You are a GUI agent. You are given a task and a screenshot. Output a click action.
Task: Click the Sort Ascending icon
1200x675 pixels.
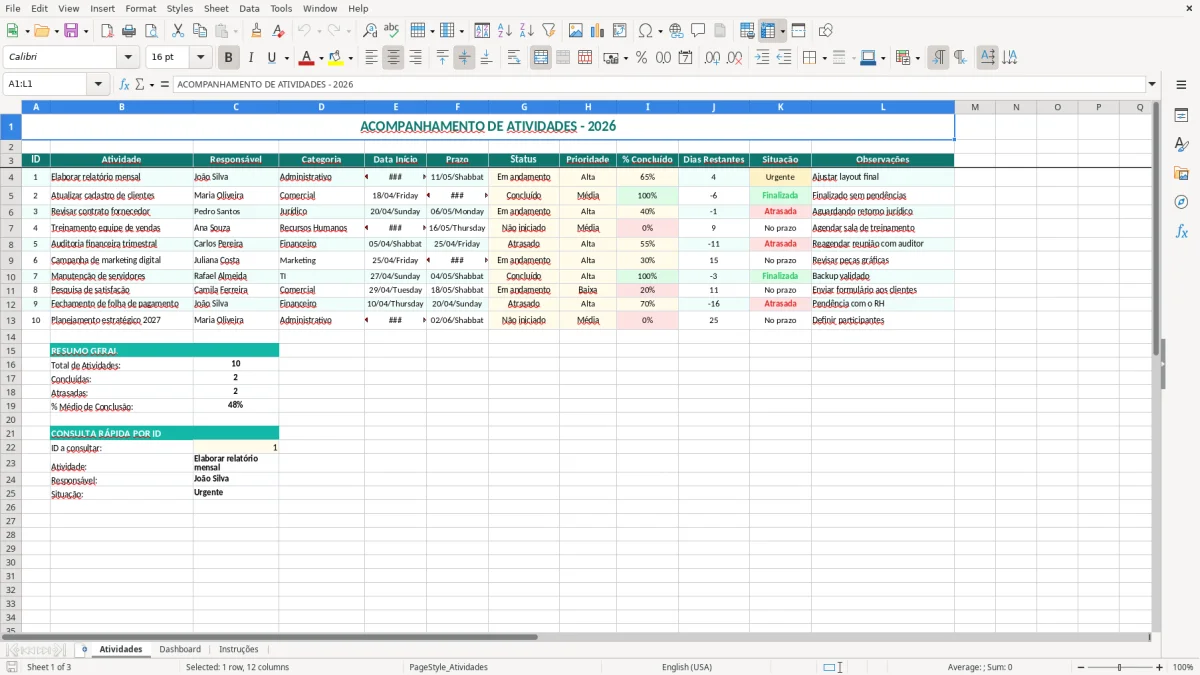(x=505, y=31)
